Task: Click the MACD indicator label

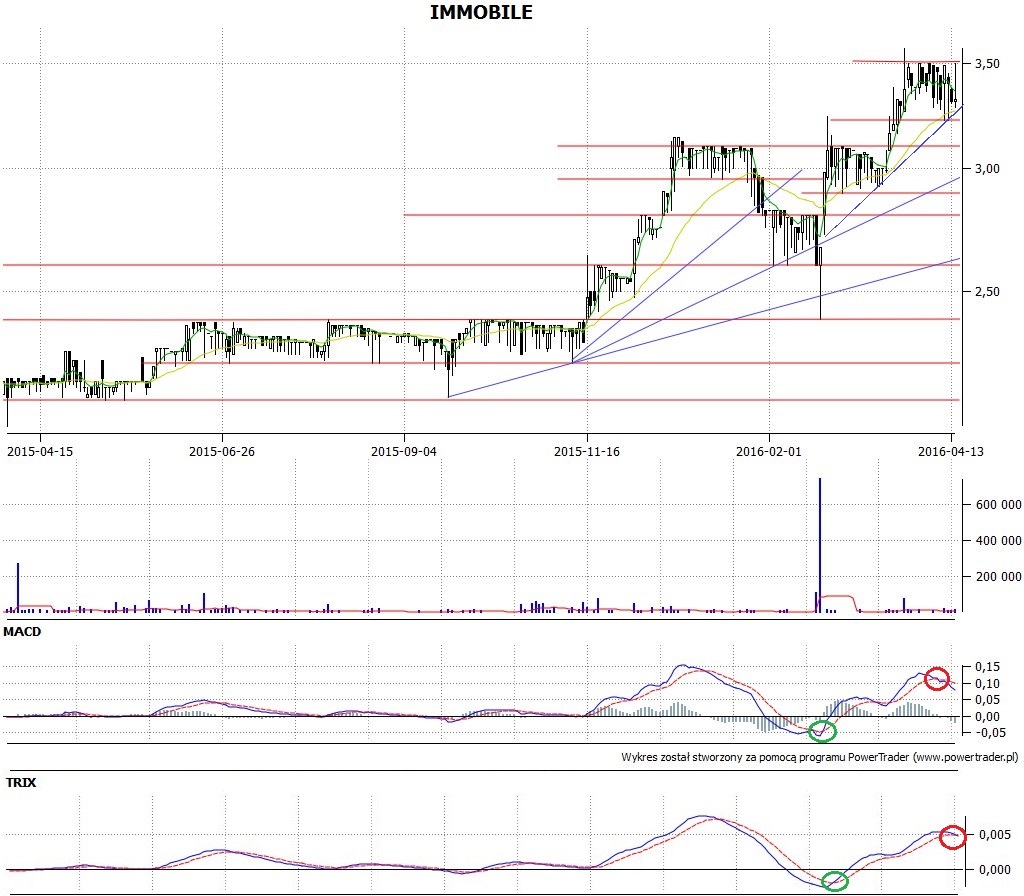Action: (22, 632)
